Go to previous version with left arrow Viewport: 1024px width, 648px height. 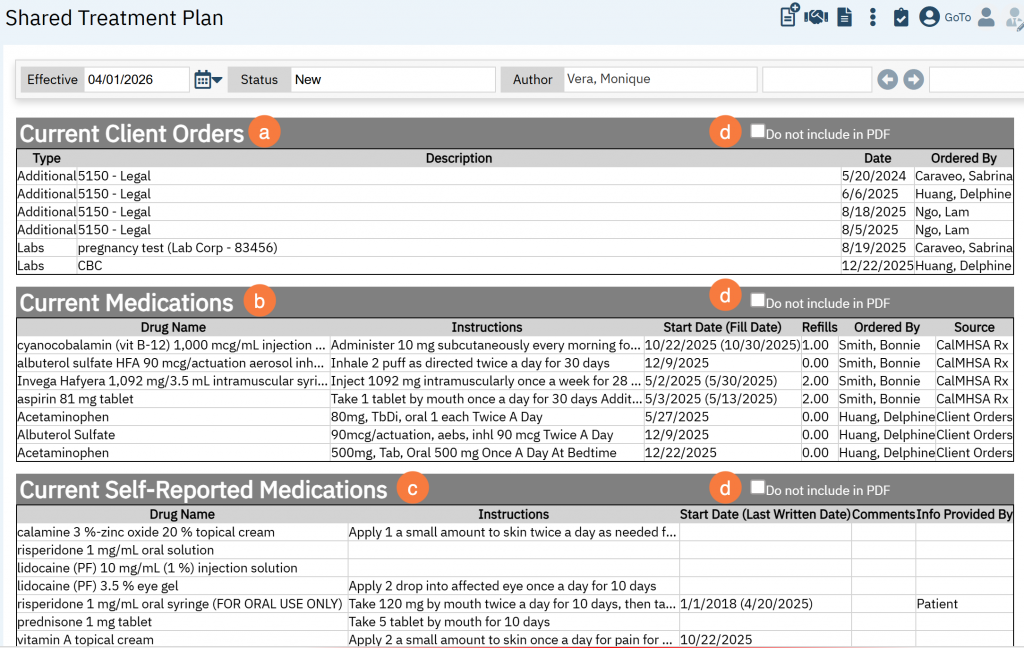coord(887,80)
